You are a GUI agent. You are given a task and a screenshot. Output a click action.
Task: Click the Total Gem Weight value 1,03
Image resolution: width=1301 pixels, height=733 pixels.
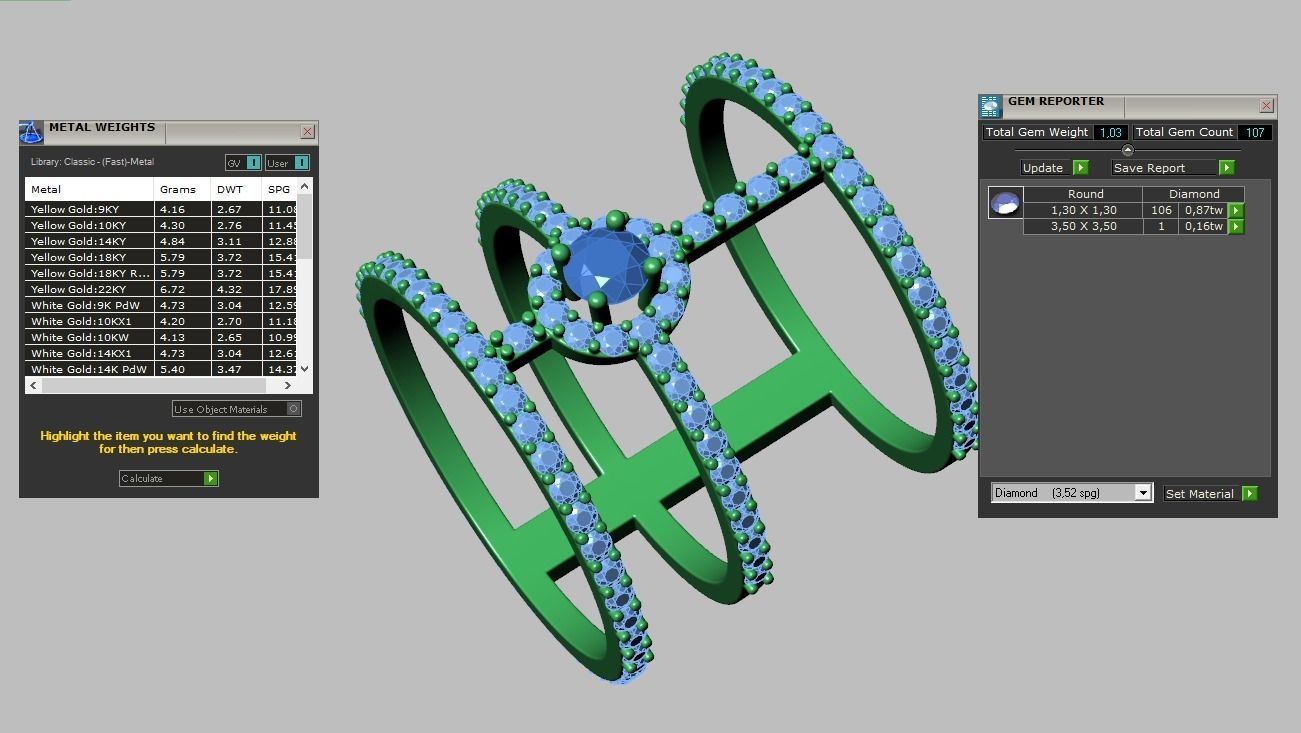click(1110, 132)
